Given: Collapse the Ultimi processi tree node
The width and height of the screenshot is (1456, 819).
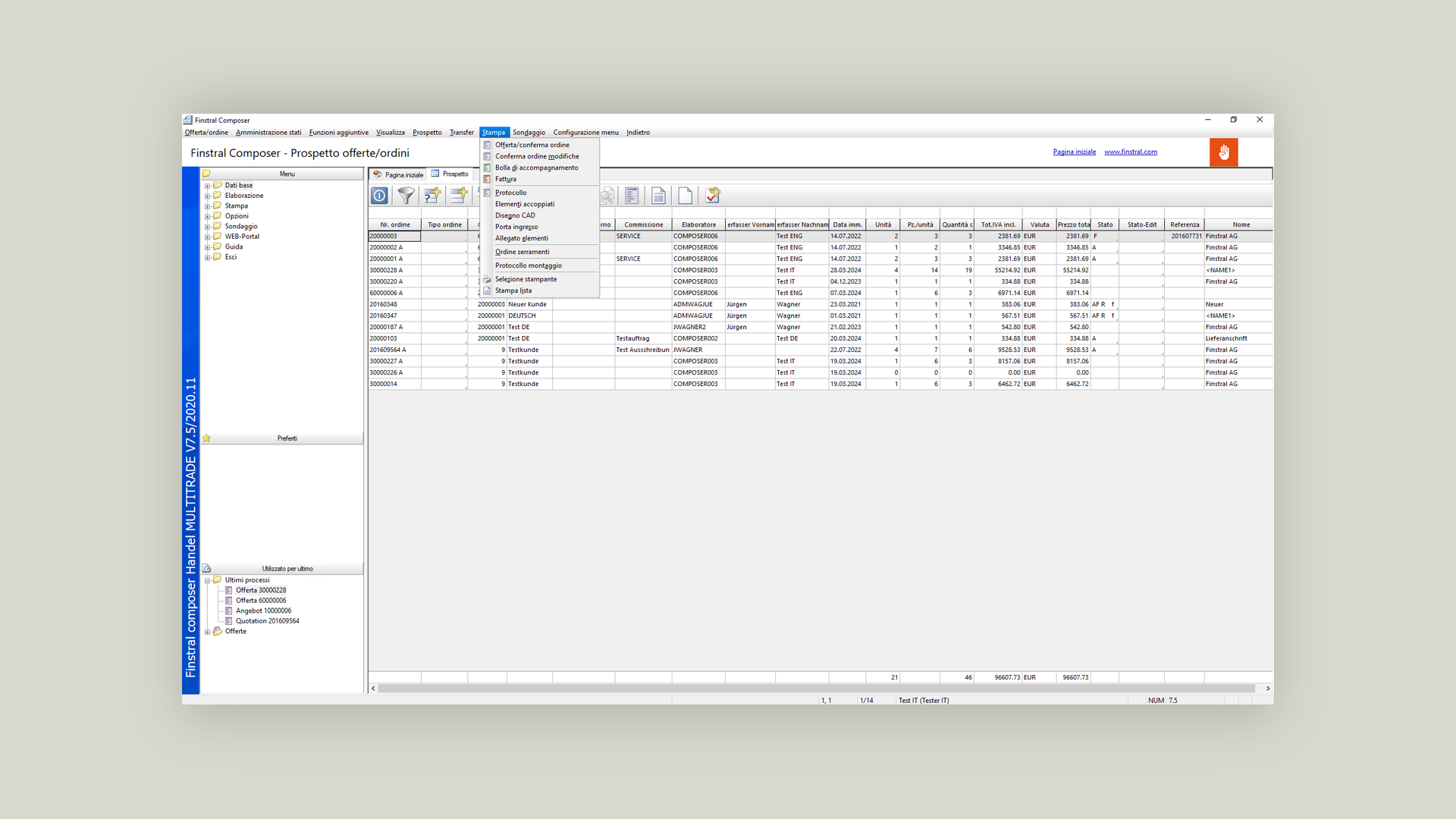Looking at the screenshot, I should [x=207, y=580].
